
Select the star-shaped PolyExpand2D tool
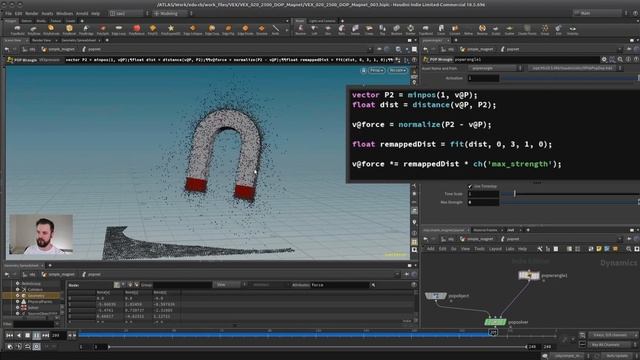[171, 29]
